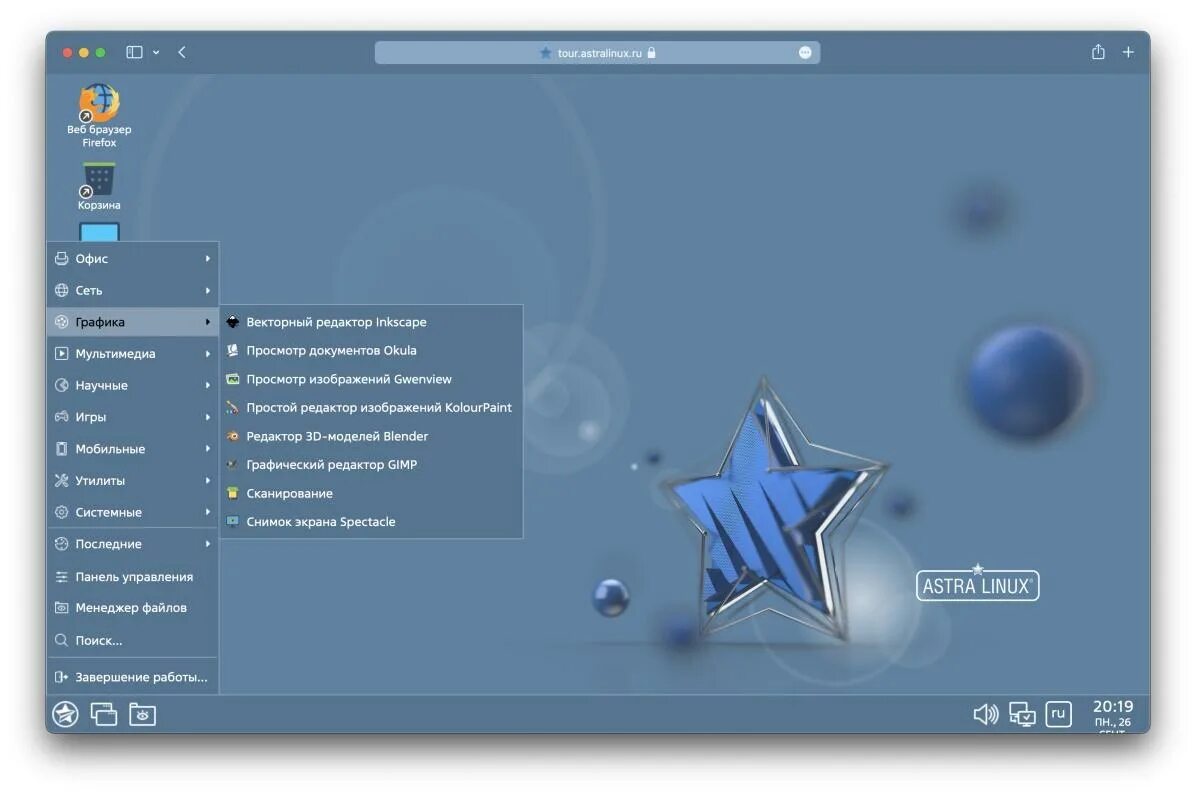
Task: Select Сканирование menu entry
Action: click(371, 493)
